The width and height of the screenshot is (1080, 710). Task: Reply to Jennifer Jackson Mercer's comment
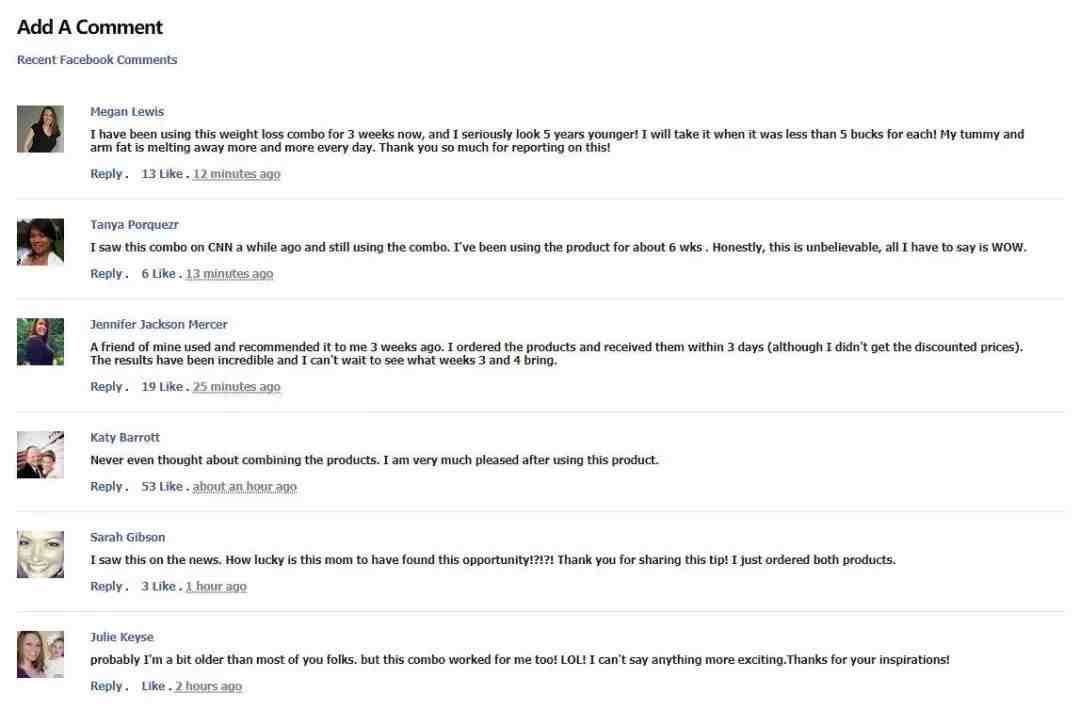pos(106,386)
